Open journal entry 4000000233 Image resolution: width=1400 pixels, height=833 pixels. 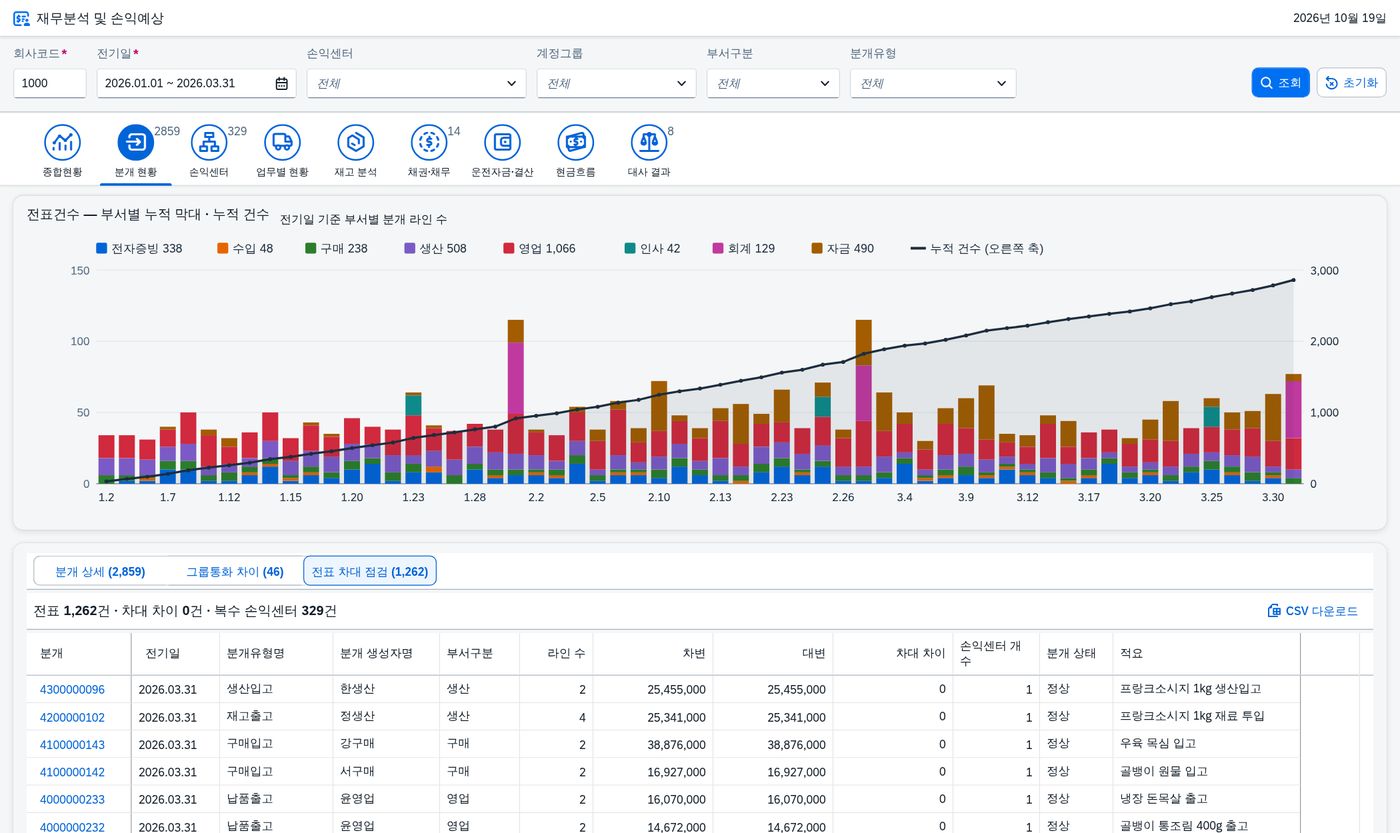(72, 800)
